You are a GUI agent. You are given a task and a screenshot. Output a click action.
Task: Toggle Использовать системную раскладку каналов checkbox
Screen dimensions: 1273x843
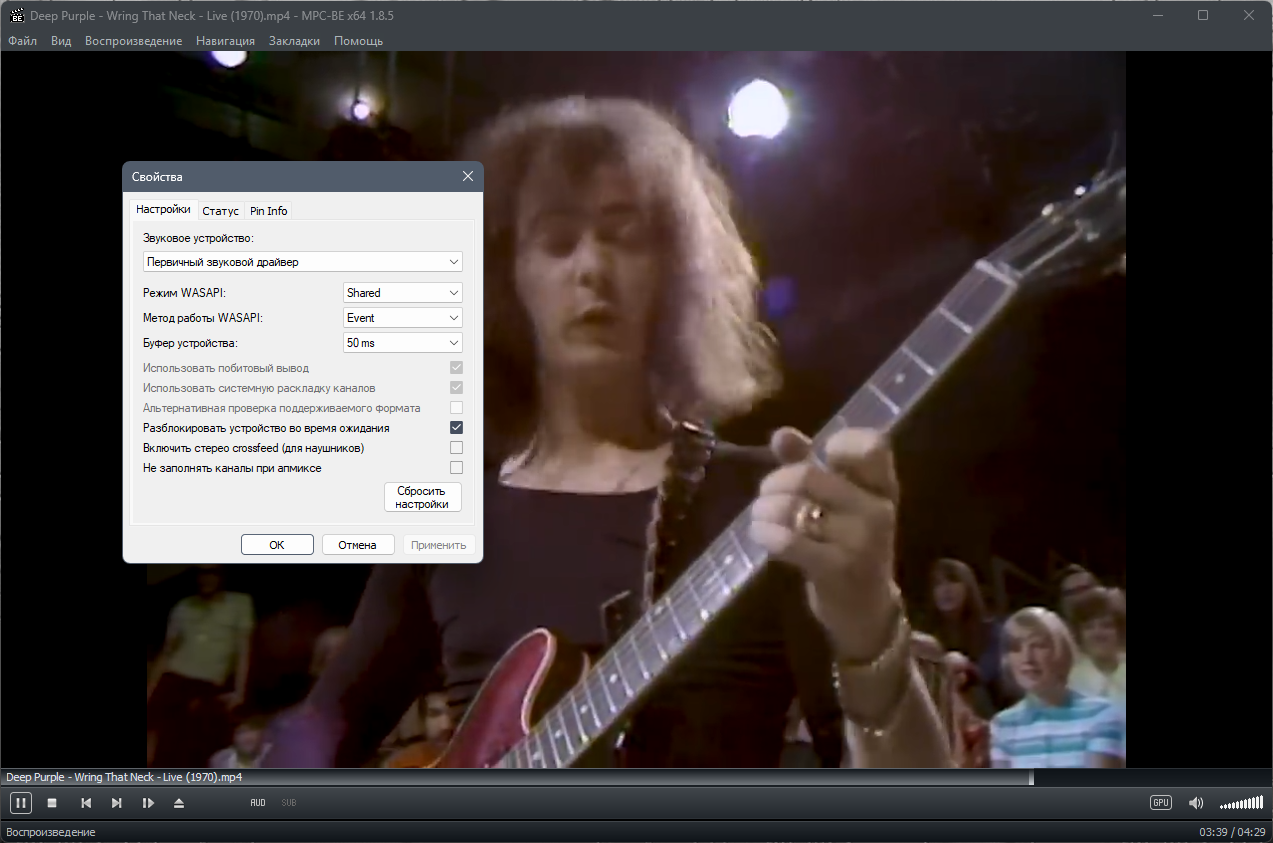(x=456, y=388)
